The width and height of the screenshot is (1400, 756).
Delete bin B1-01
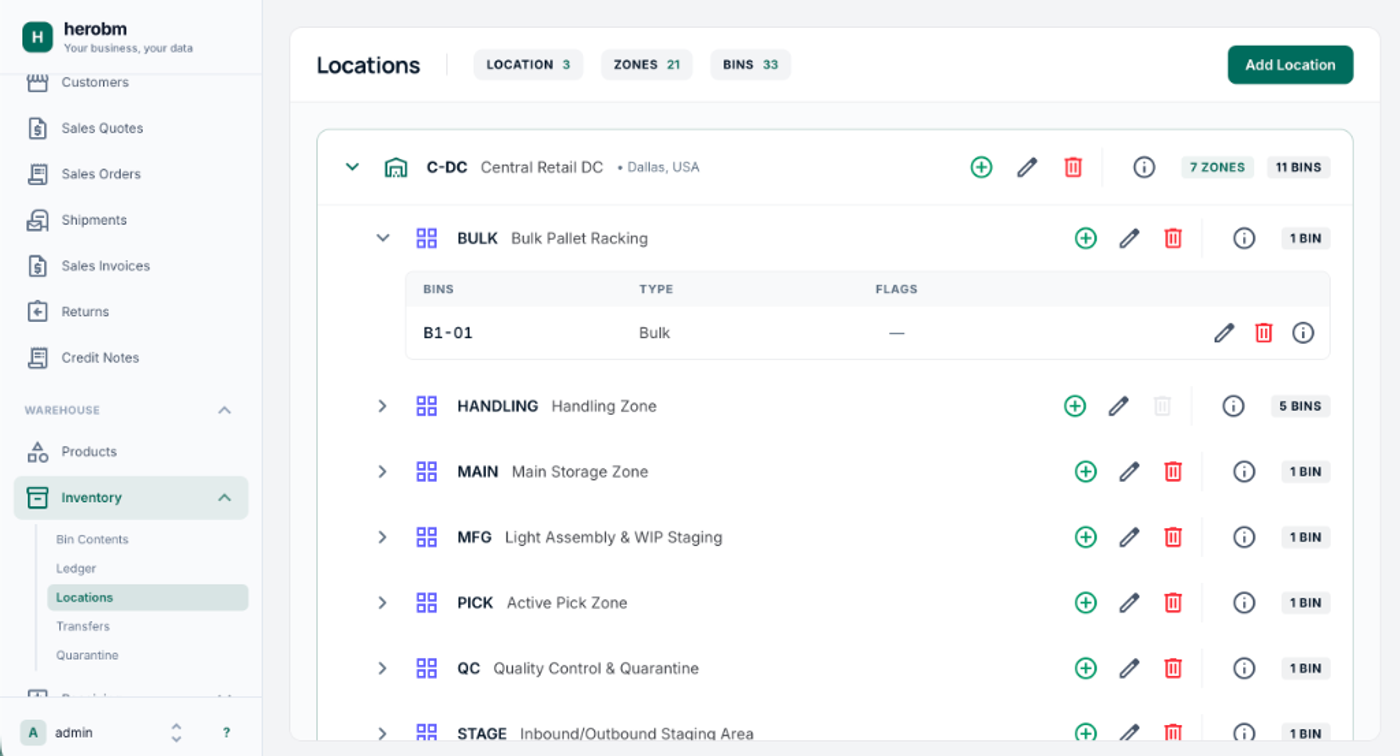click(x=1264, y=333)
